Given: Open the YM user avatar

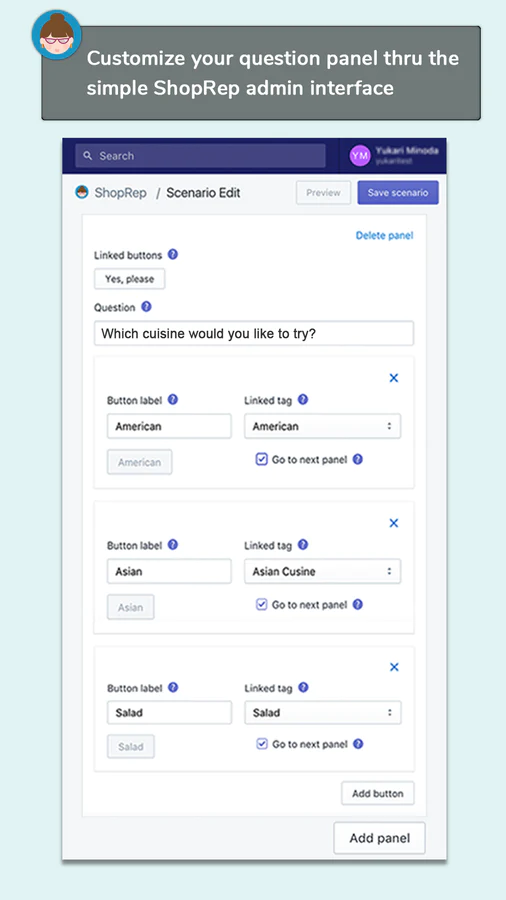Looking at the screenshot, I should 360,156.
